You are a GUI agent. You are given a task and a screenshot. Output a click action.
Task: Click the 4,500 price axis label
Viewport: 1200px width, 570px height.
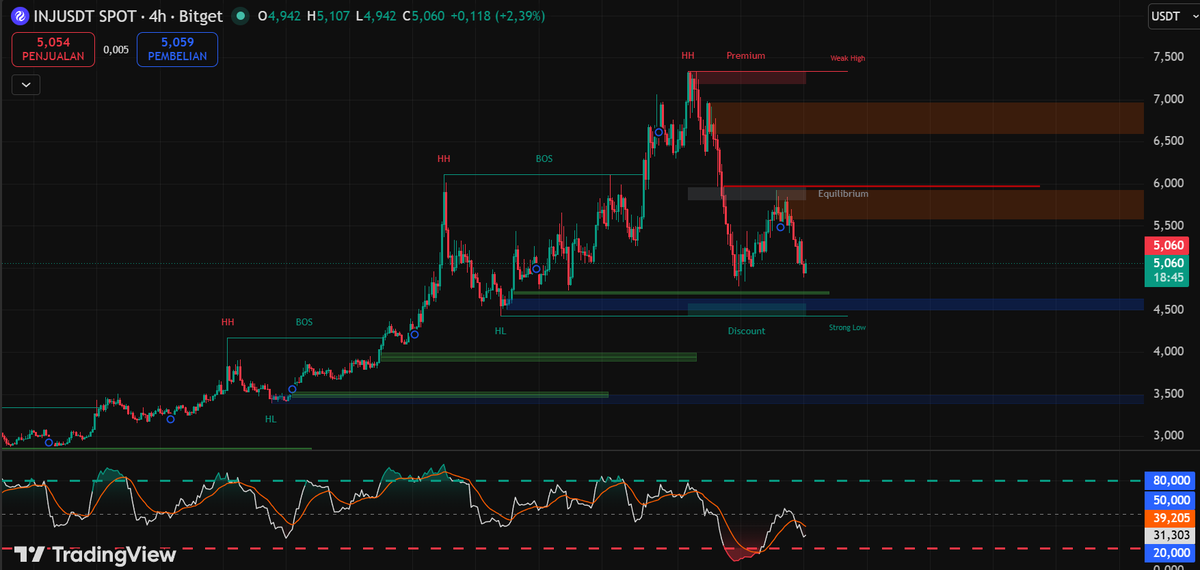[1167, 310]
